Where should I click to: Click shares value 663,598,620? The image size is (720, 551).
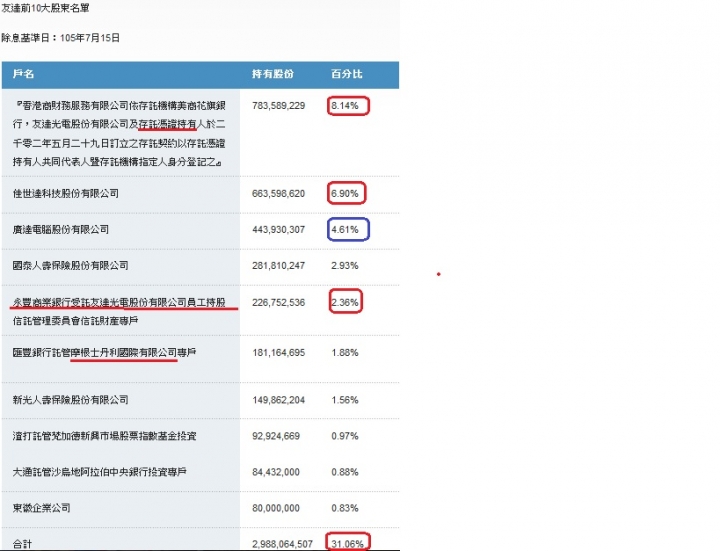tap(278, 193)
